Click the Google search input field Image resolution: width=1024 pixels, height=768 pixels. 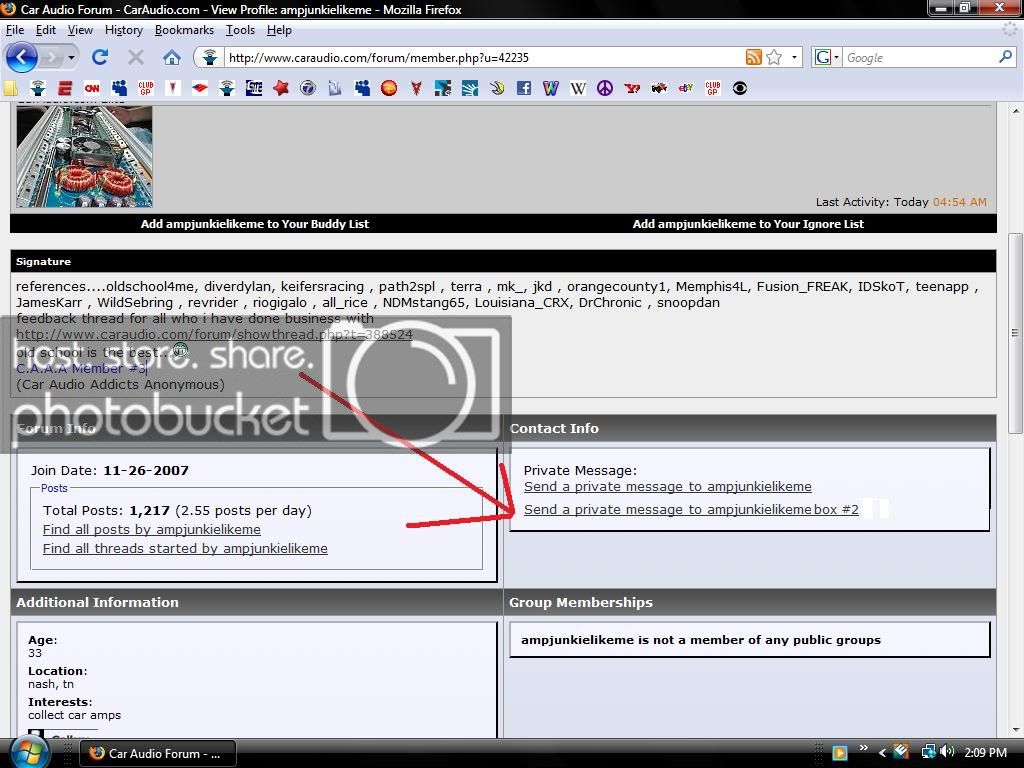click(x=920, y=57)
